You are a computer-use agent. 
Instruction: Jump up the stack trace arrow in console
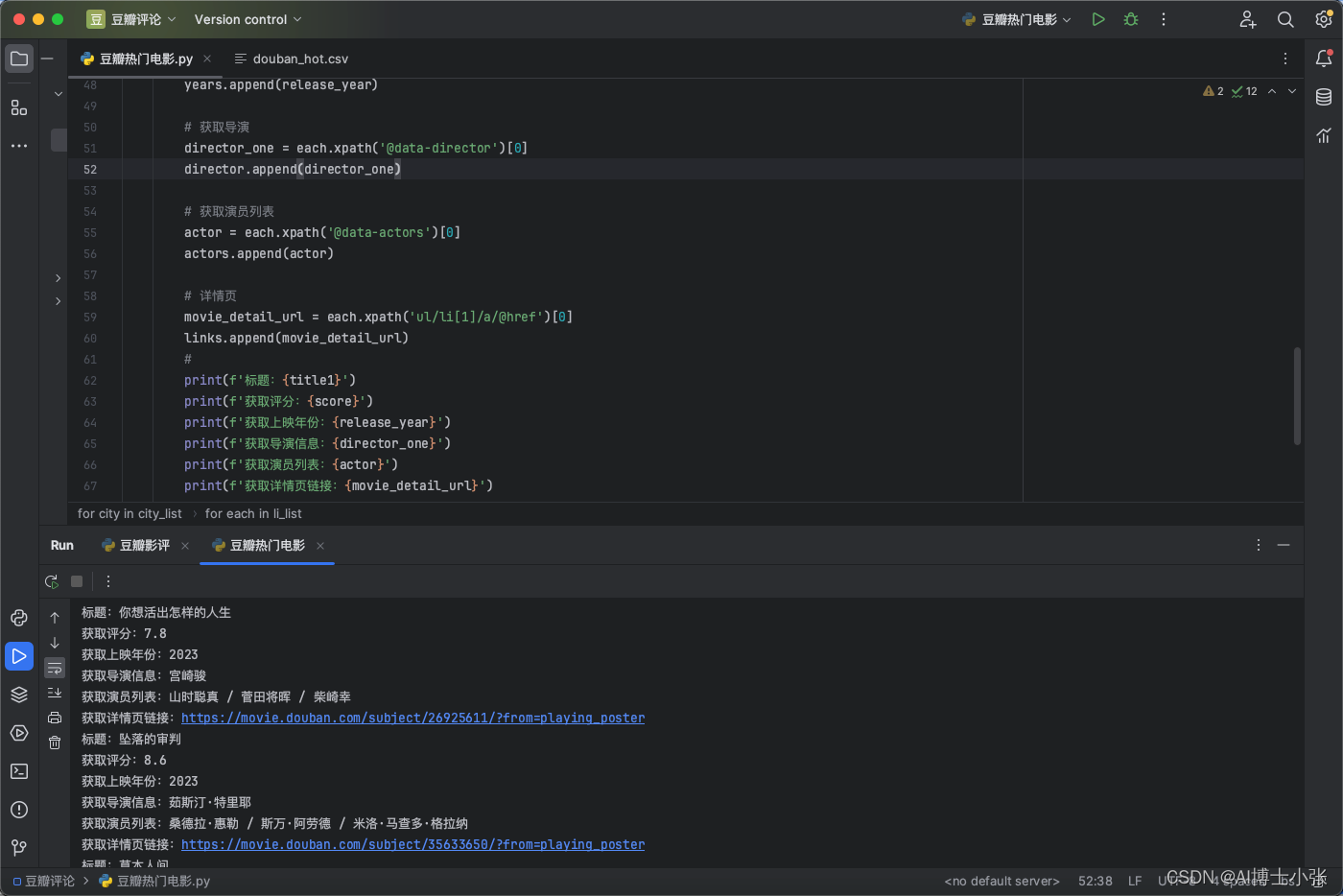click(55, 618)
